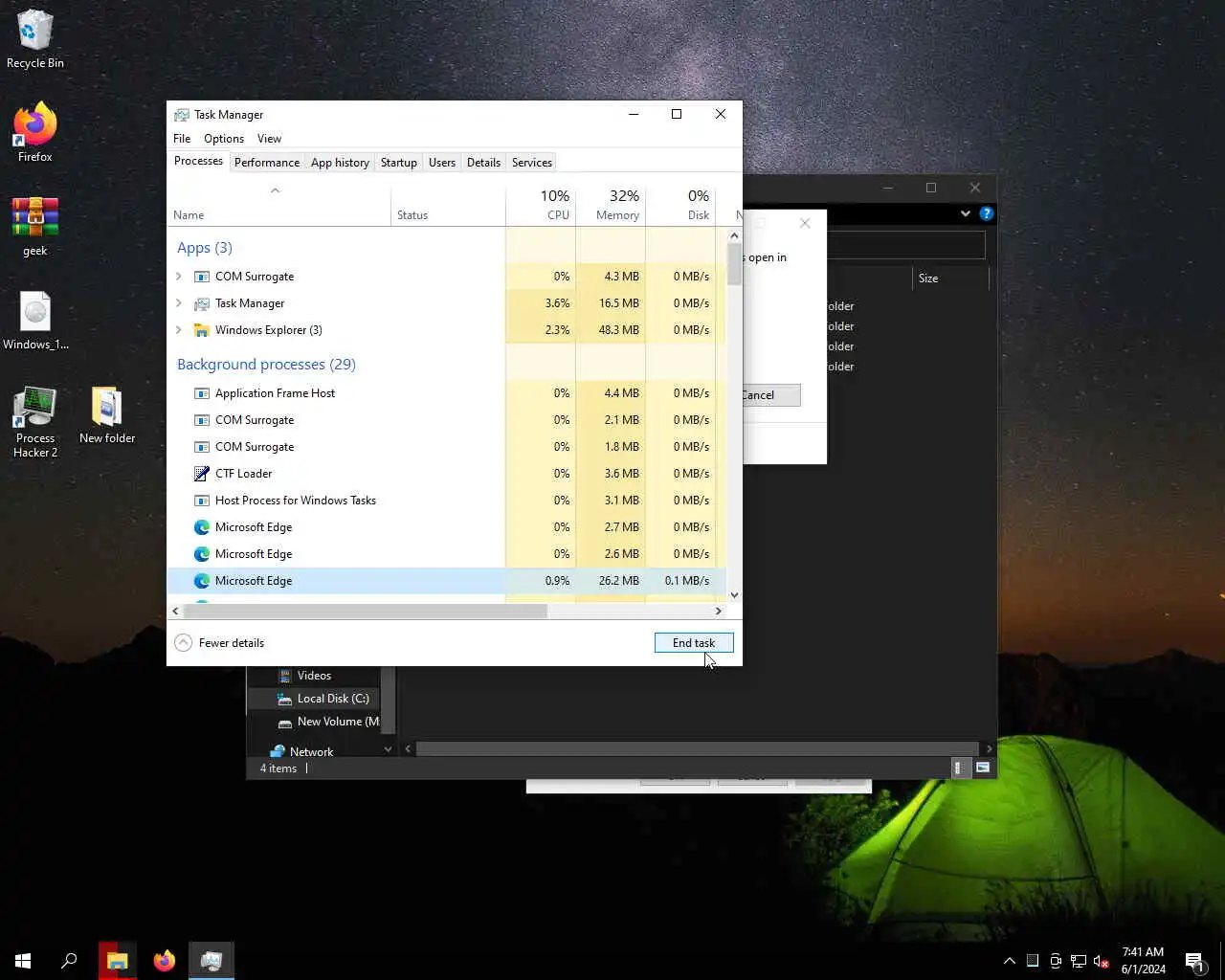
Task: Open Firefox from the taskbar
Action: click(x=165, y=960)
